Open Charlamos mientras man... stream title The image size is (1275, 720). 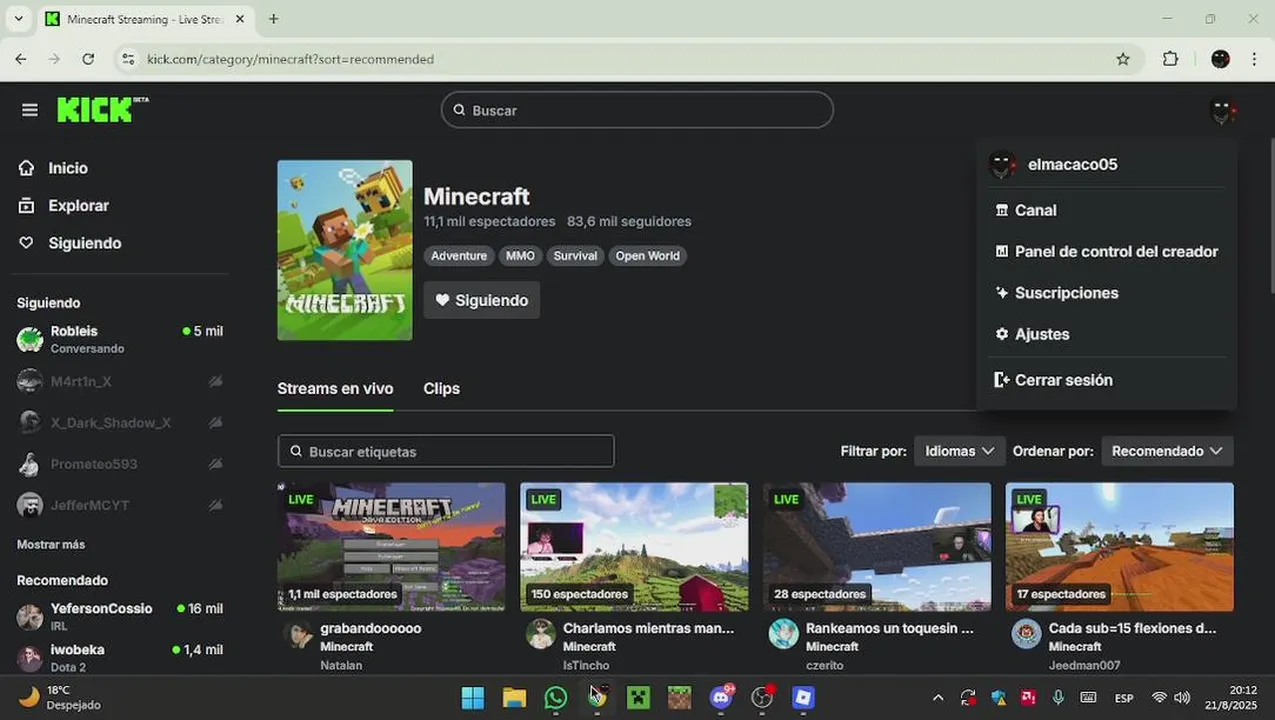(x=648, y=628)
